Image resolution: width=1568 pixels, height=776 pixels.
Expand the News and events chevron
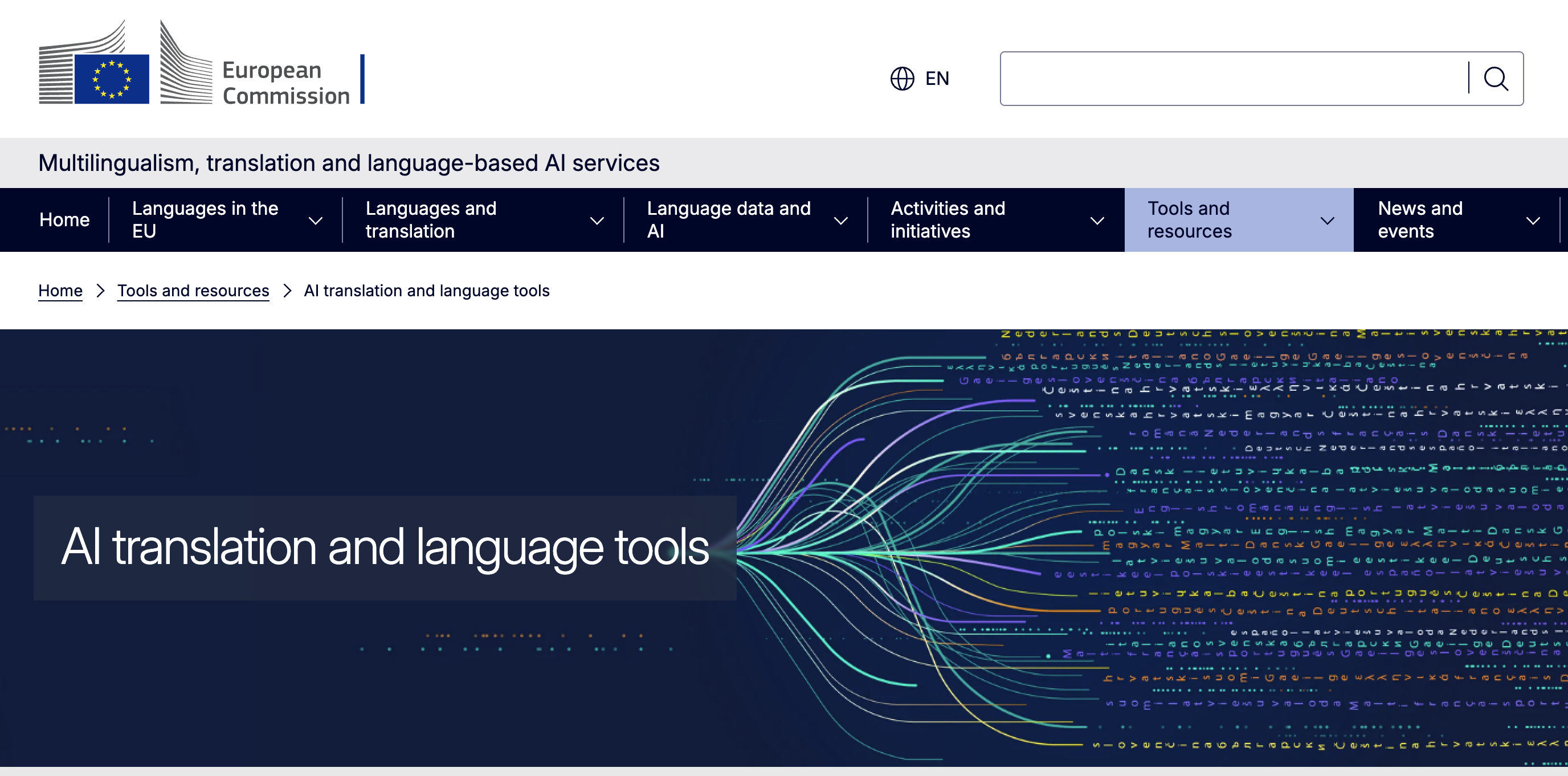[x=1533, y=220]
